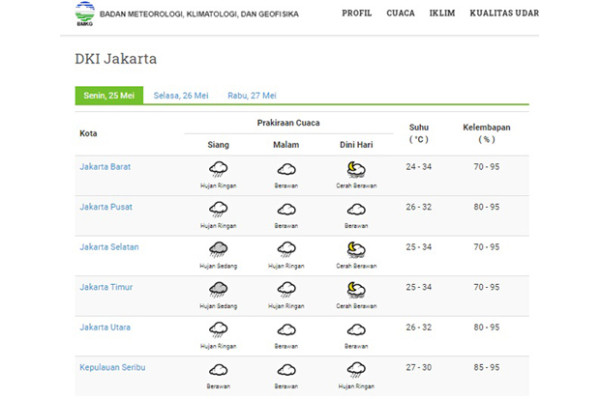600x399 pixels.
Task: Click Jakarta Barat humidity 70 - 95
Action: click(x=486, y=167)
